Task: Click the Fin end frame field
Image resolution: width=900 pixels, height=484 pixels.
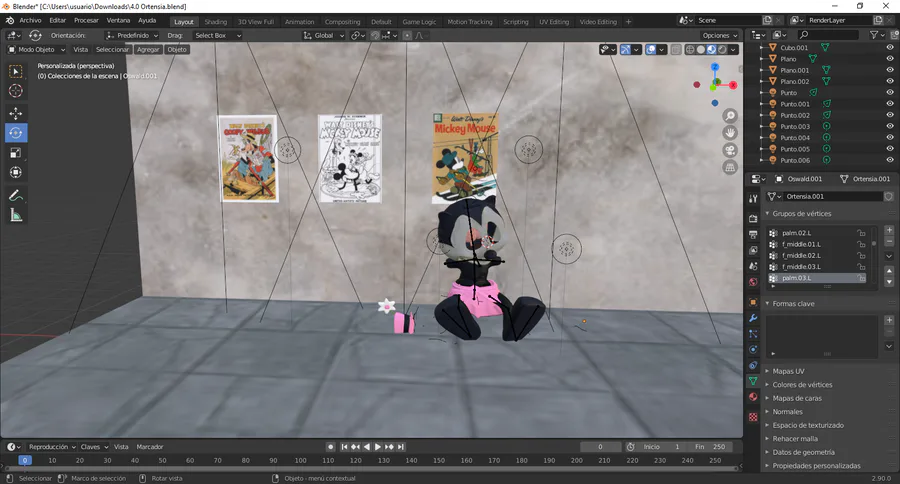Action: 711,447
